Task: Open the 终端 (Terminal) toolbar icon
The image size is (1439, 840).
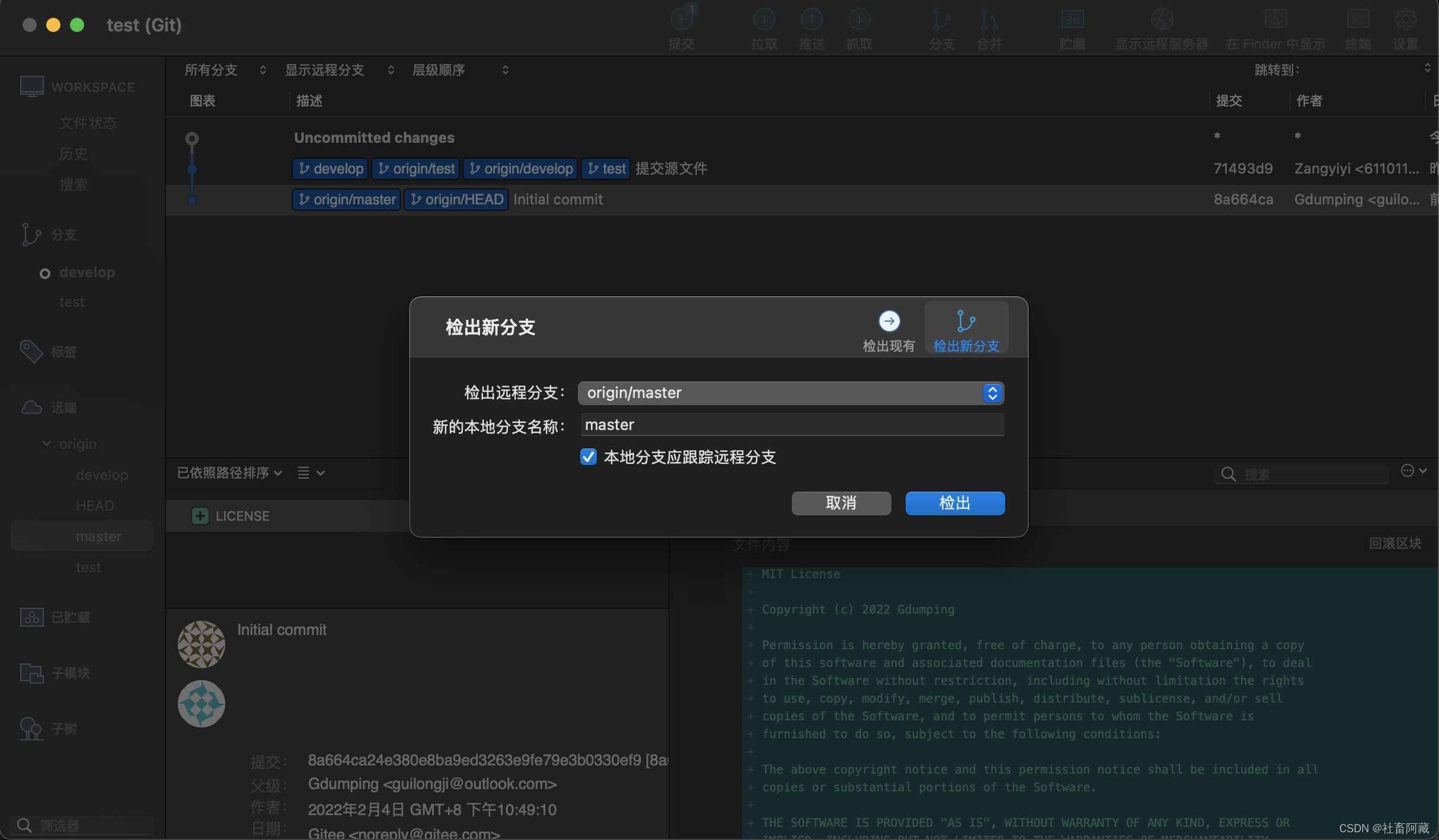Action: click(x=1358, y=20)
